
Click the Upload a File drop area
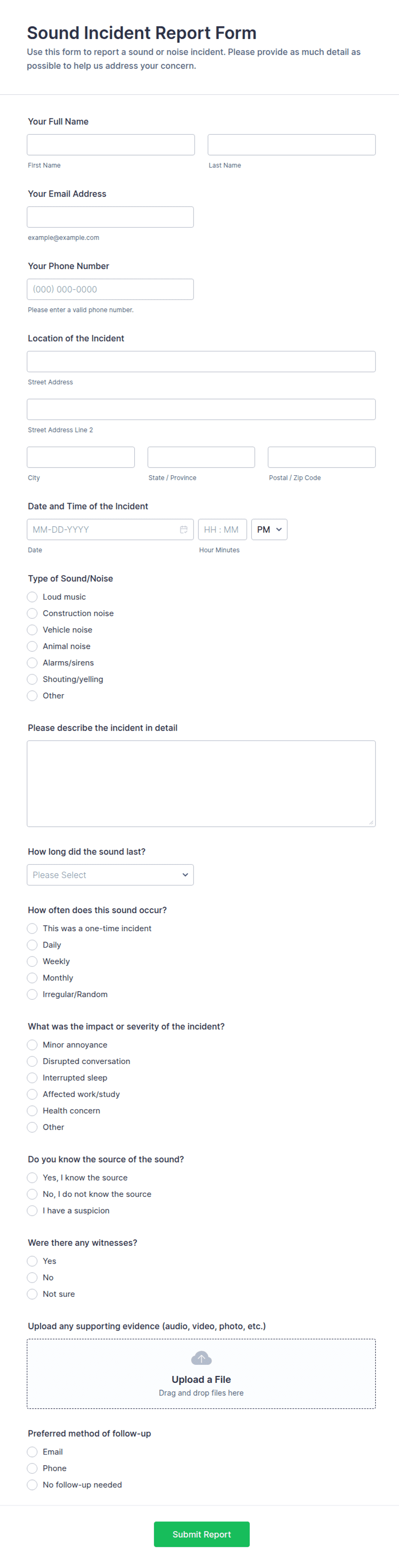click(201, 1374)
